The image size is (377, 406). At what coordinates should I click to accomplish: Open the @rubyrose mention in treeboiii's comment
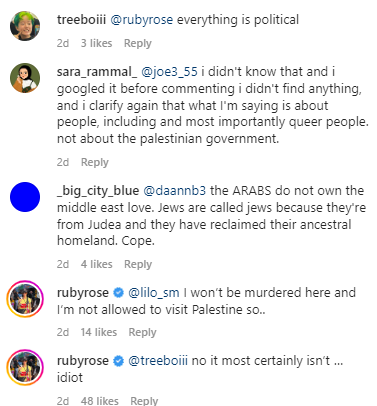pos(142,20)
